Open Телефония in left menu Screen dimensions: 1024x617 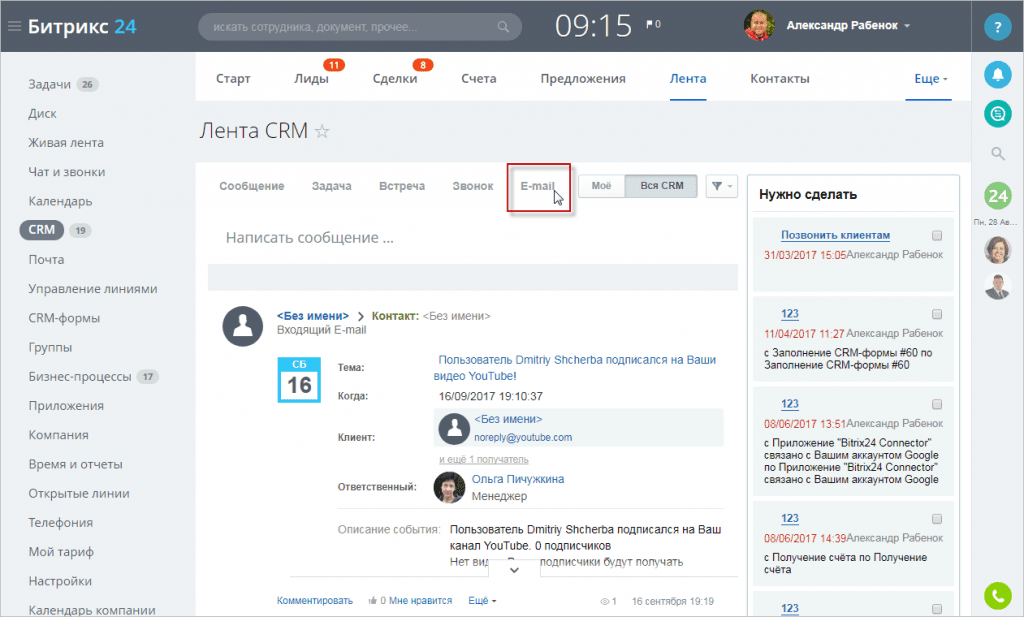61,522
